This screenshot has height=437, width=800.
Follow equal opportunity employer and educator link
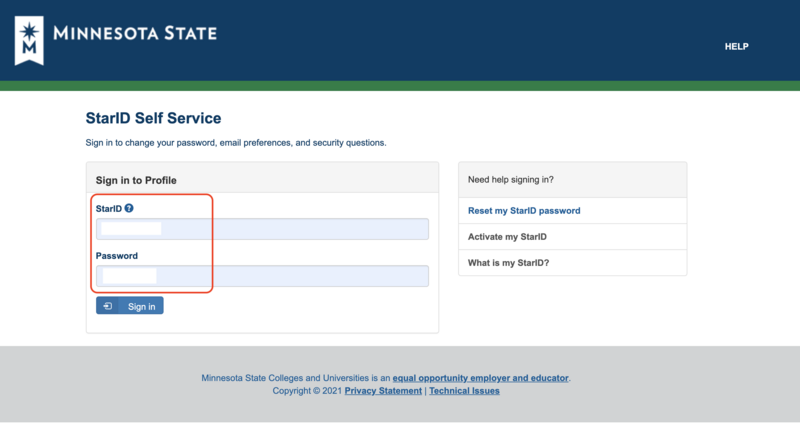pyautogui.click(x=481, y=379)
